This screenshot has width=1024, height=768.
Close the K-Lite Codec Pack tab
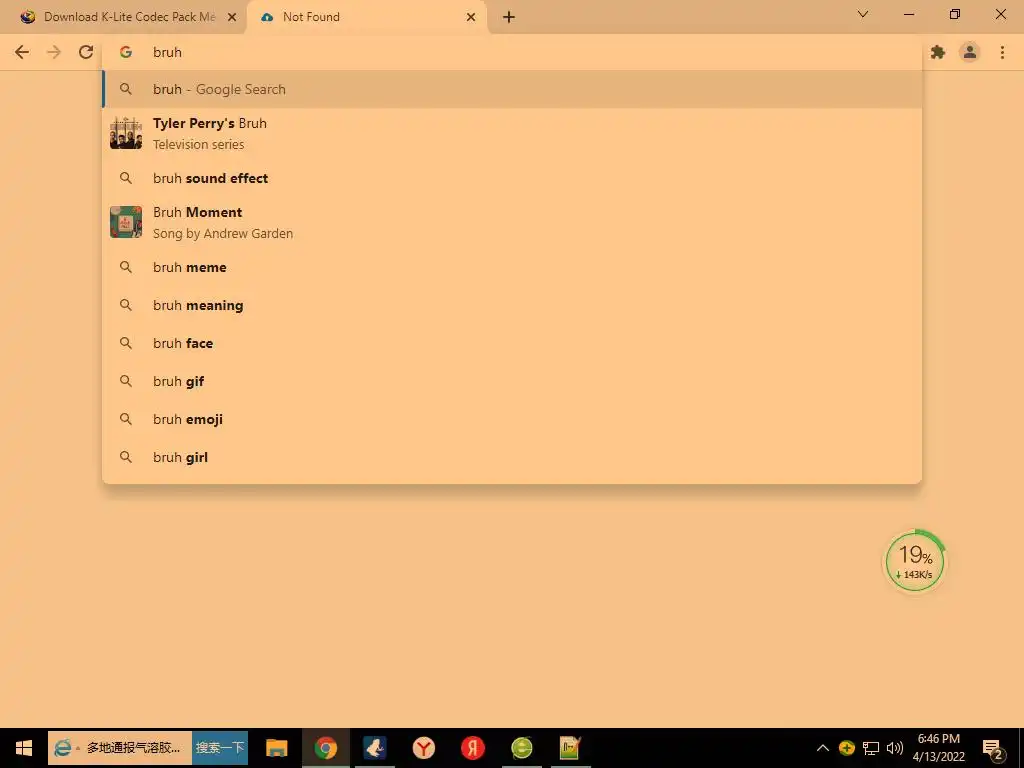(232, 18)
